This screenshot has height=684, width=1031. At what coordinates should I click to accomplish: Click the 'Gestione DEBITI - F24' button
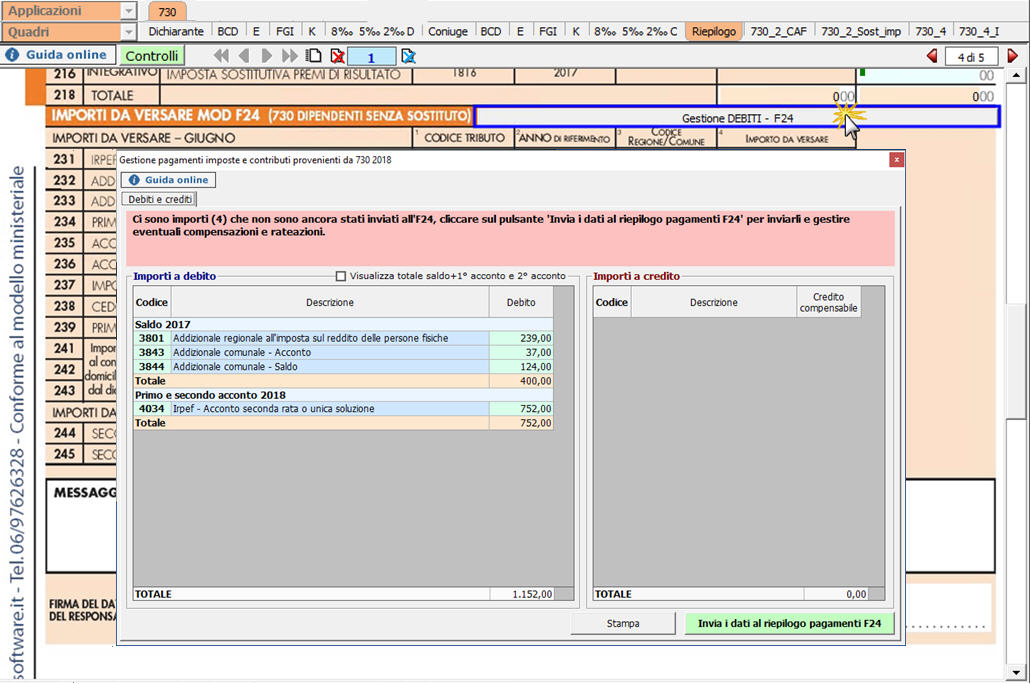737,118
